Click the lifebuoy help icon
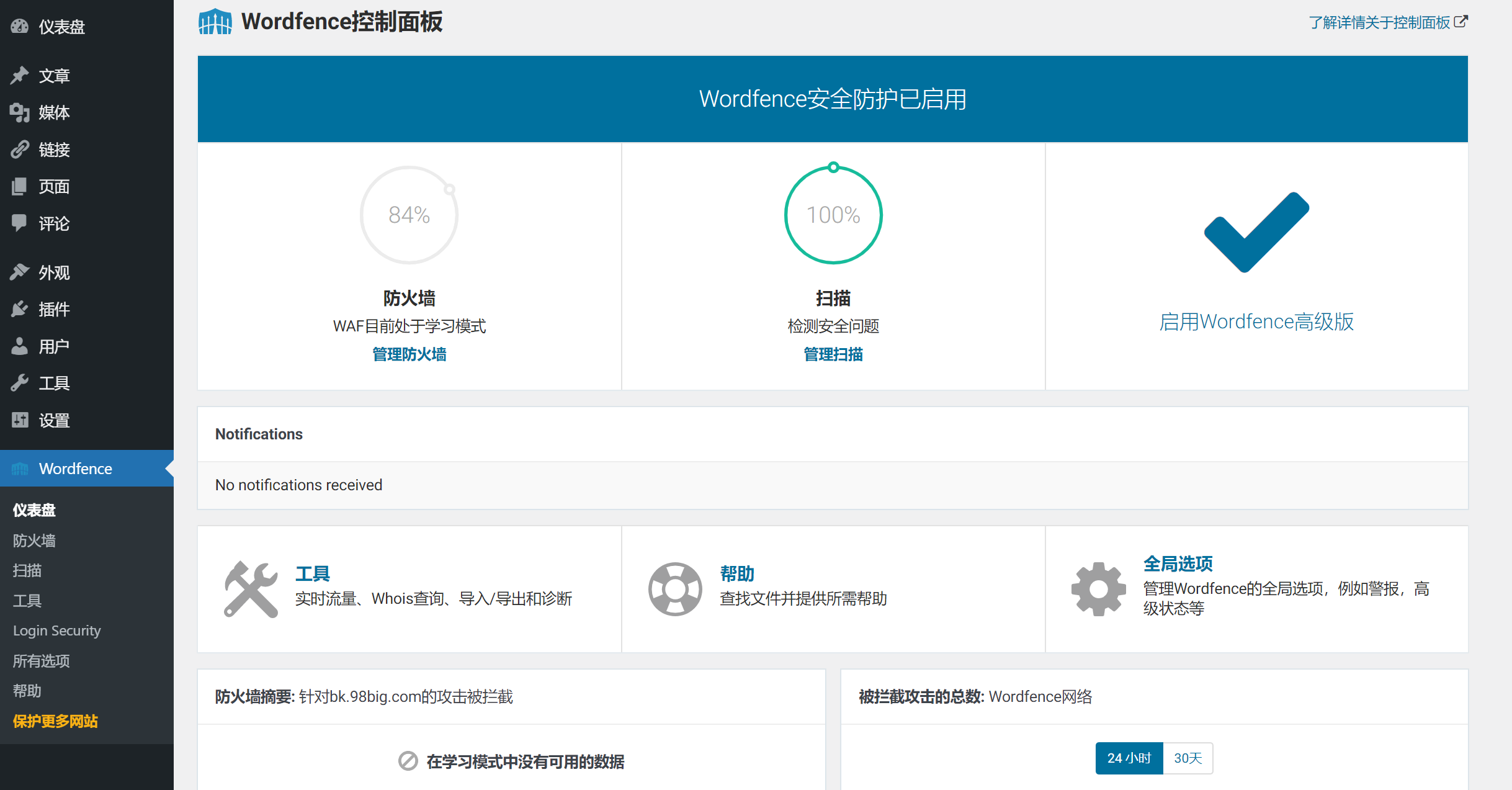 click(674, 589)
